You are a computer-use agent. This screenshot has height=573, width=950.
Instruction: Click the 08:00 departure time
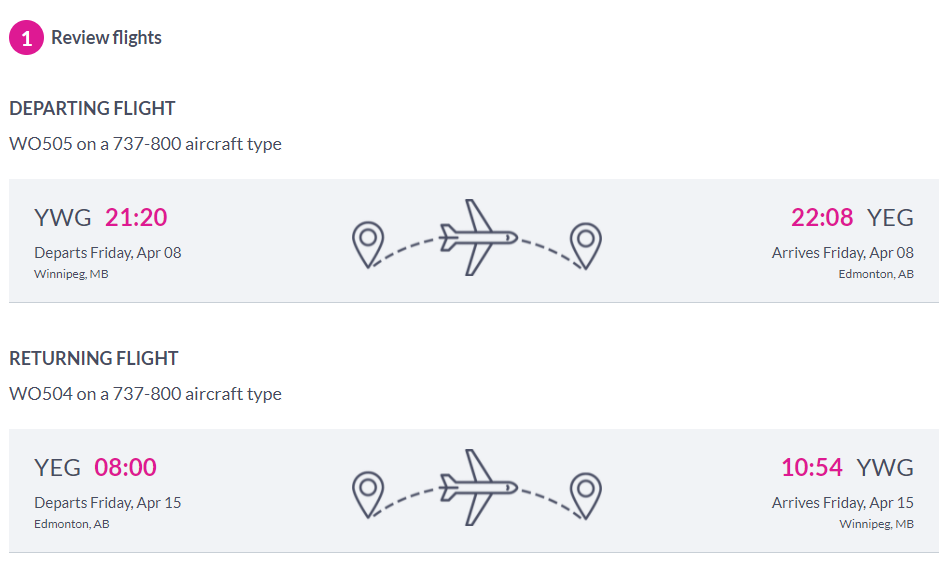point(126,467)
